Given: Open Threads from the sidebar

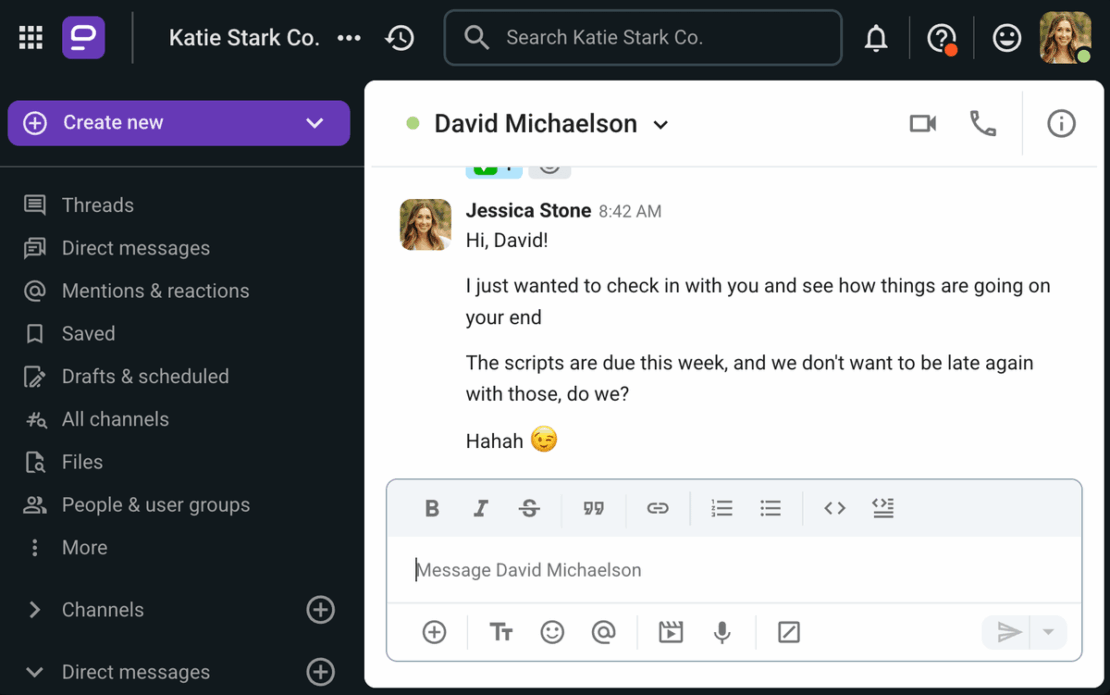Looking at the screenshot, I should [x=98, y=205].
